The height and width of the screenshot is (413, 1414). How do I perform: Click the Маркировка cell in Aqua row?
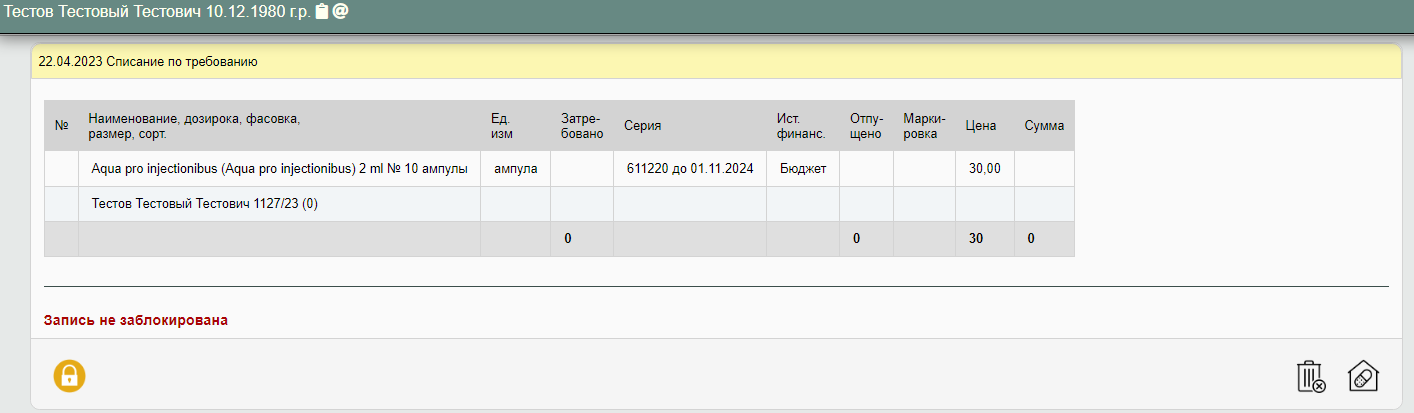coord(924,168)
